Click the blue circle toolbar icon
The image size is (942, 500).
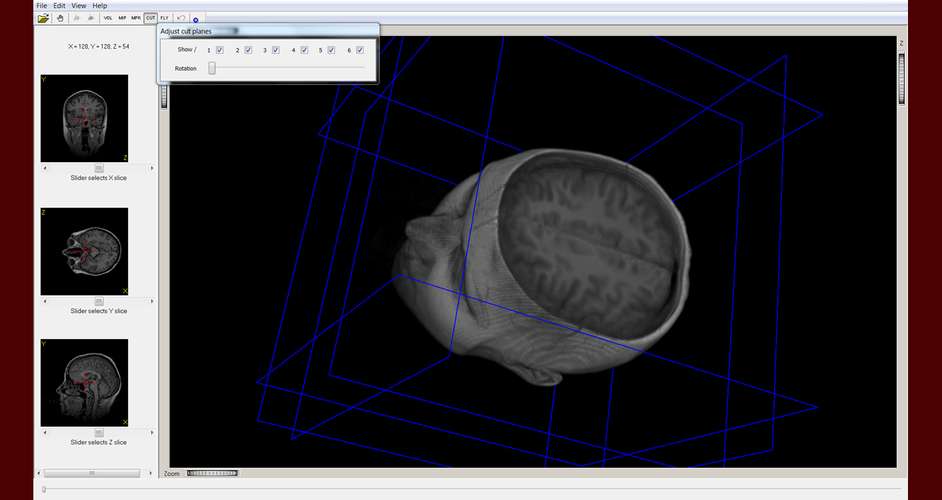click(195, 20)
